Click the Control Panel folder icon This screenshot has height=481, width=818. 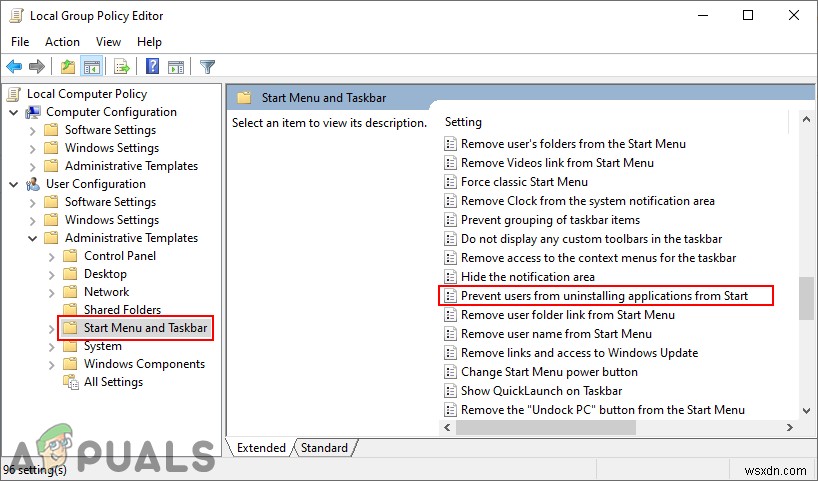(x=70, y=256)
